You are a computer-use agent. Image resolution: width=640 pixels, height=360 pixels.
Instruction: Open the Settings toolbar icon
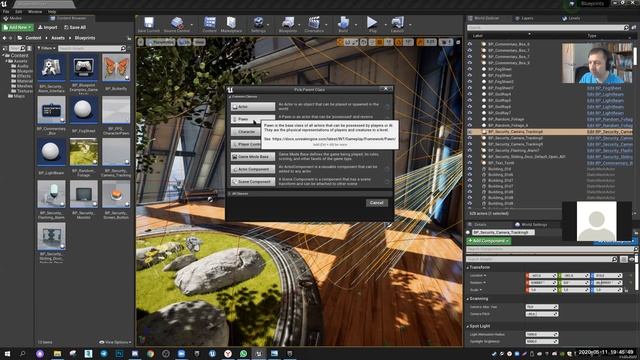tap(258, 24)
